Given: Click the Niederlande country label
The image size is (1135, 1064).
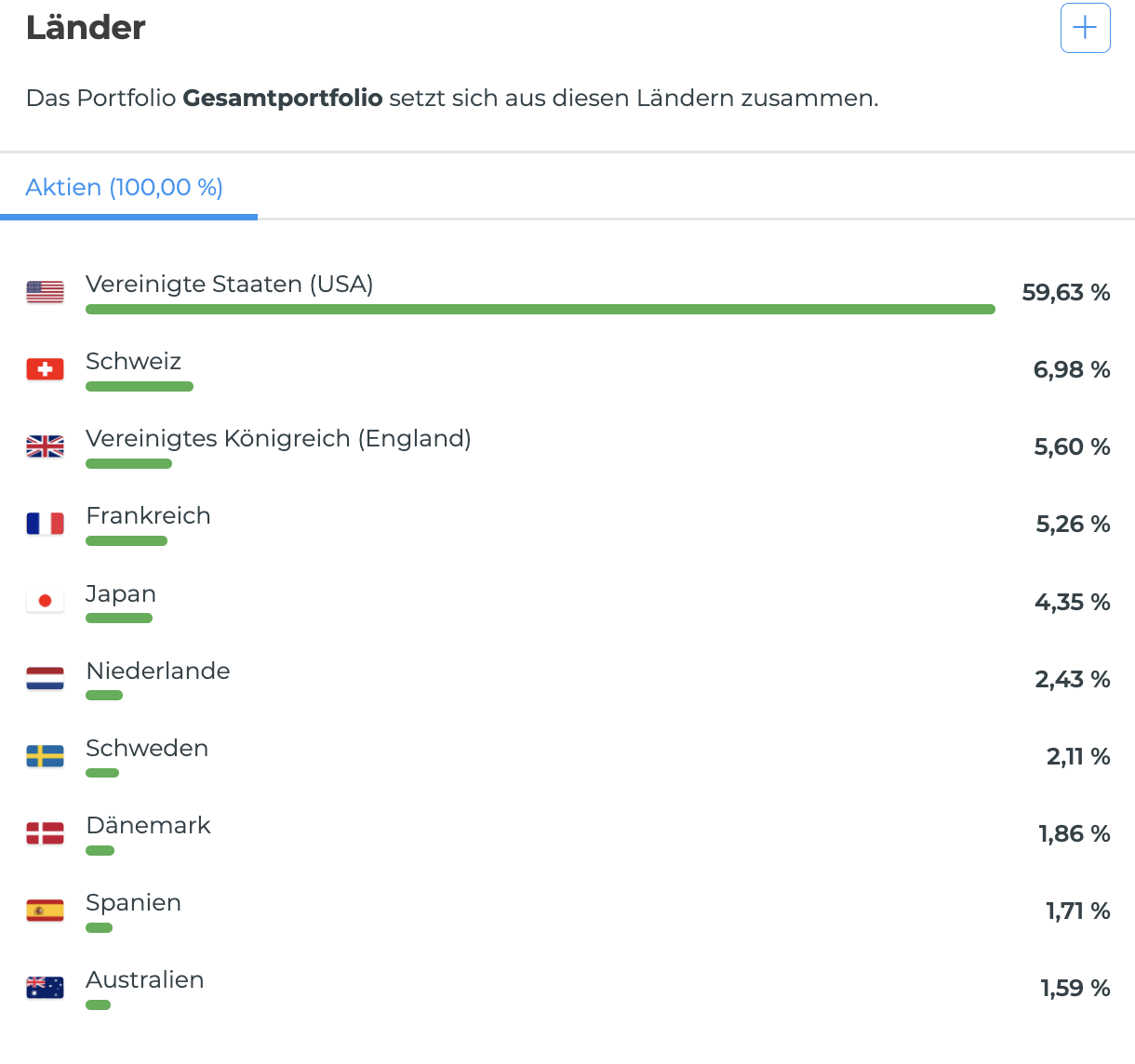Looking at the screenshot, I should tap(157, 671).
